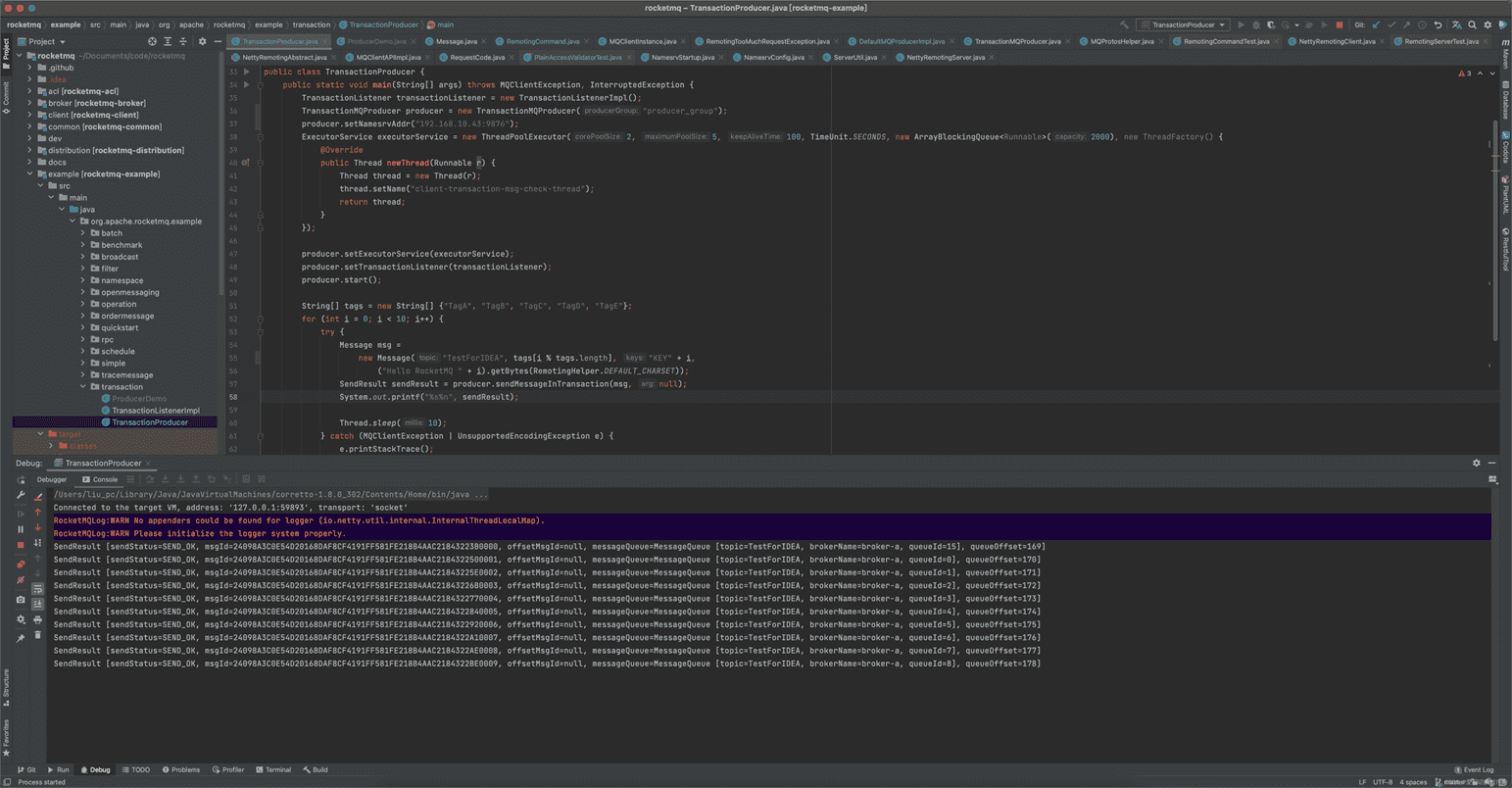Expand the broker [rocketmq-broker] module

[29, 103]
